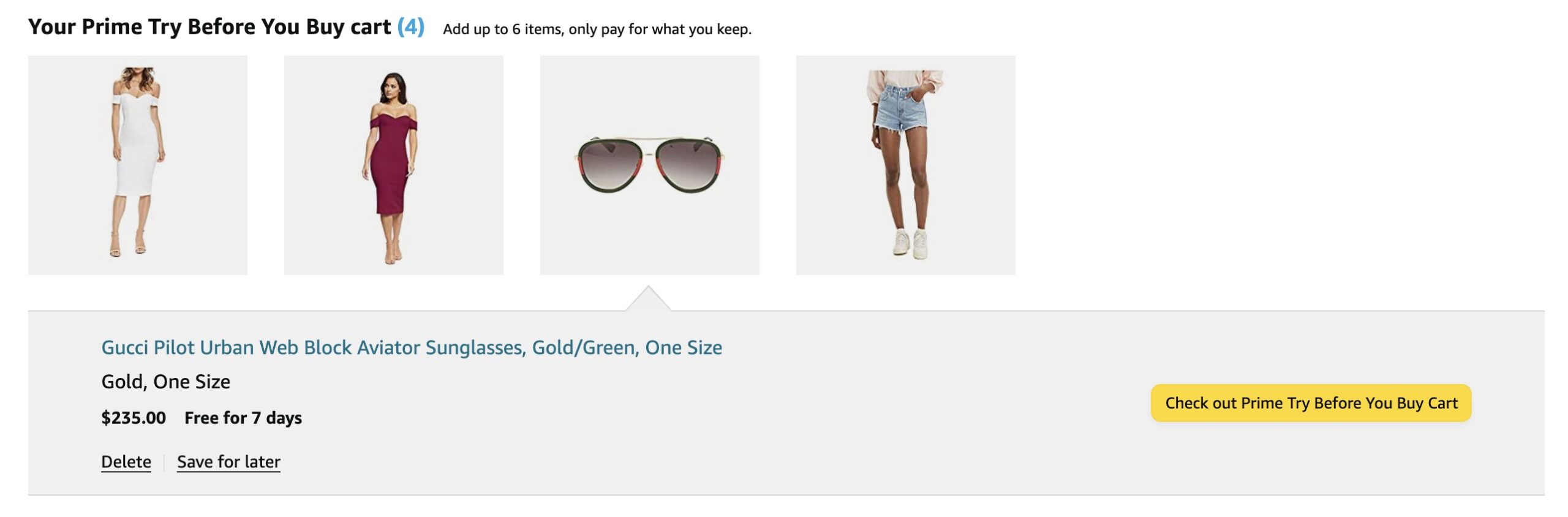Click the white sneakers in shorts photo
The width and height of the screenshot is (1568, 517).
point(911,243)
